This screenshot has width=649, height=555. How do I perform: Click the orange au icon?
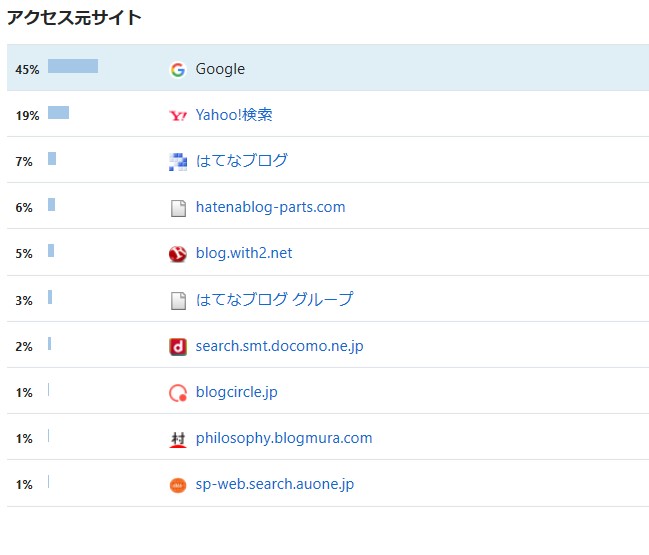[x=178, y=485]
